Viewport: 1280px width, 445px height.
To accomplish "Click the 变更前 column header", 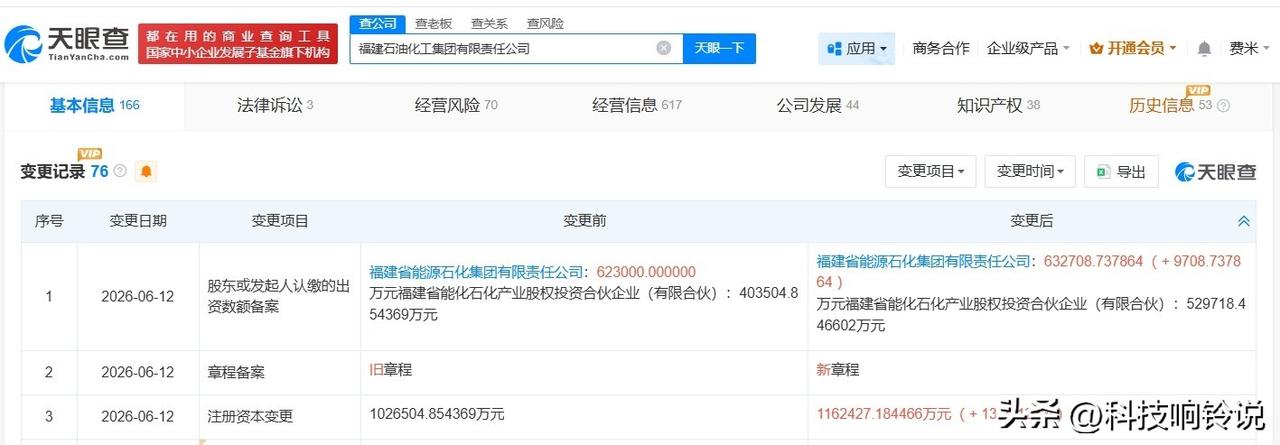I will click(x=584, y=221).
